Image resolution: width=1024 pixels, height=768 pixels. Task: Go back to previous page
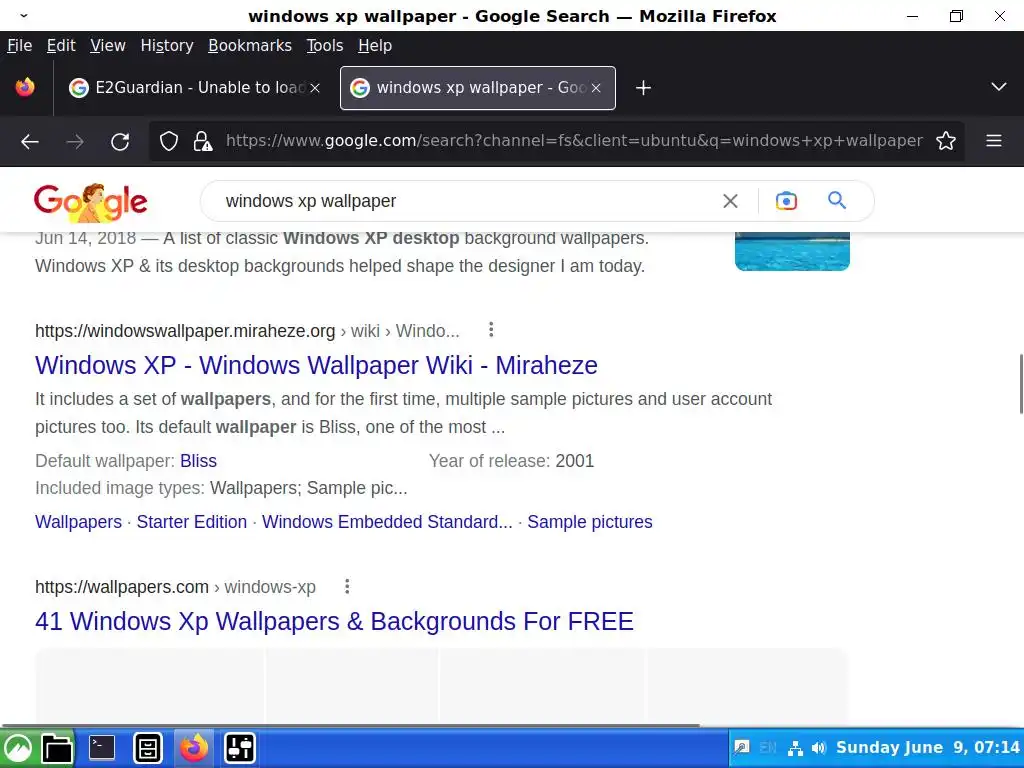coord(30,141)
